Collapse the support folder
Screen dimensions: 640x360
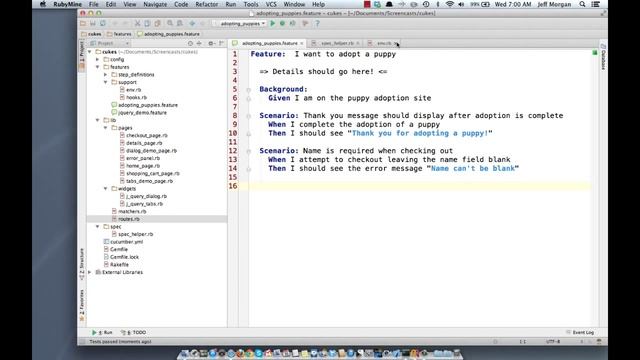click(x=105, y=82)
